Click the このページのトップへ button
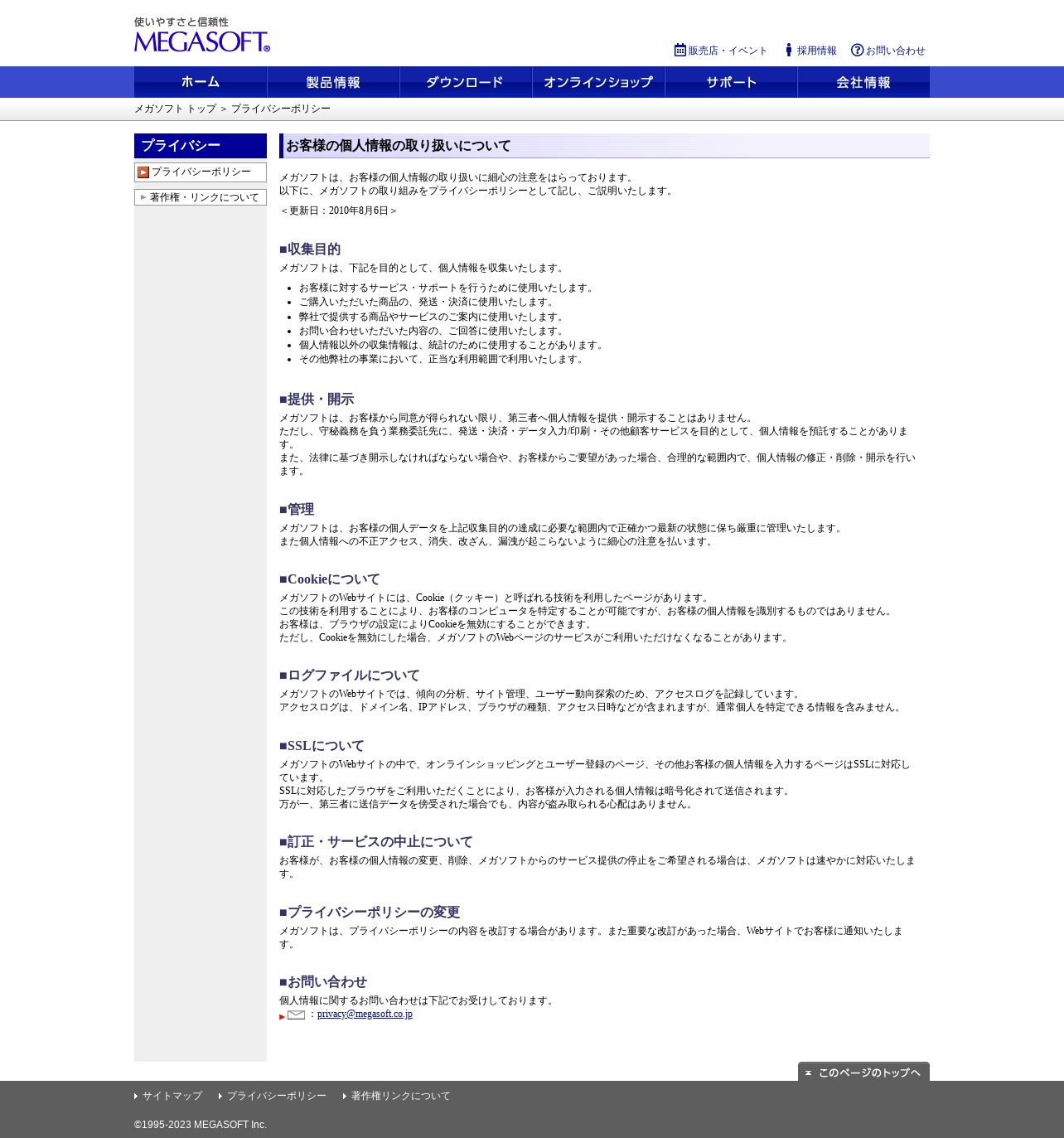The height and width of the screenshot is (1138, 1064). point(863,1072)
